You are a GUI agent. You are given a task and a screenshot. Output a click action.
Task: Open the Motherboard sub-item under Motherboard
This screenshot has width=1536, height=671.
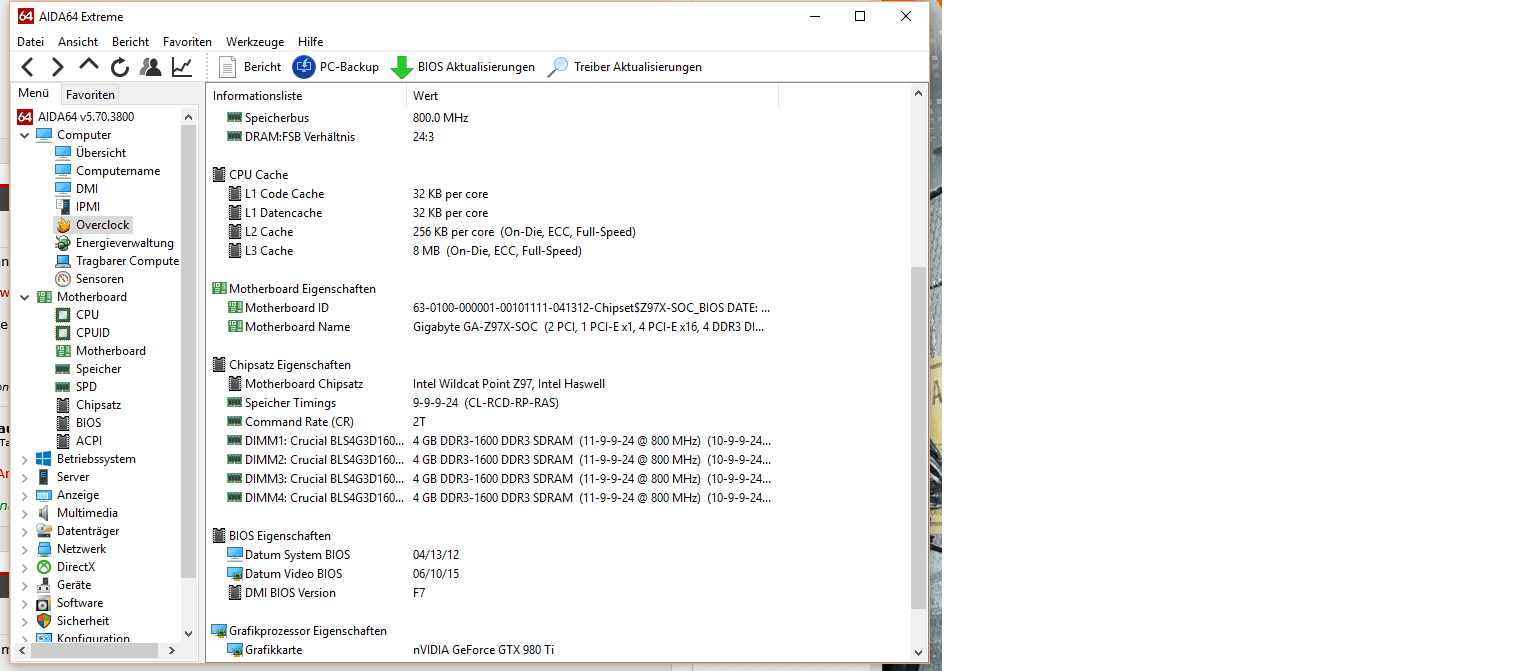click(111, 351)
